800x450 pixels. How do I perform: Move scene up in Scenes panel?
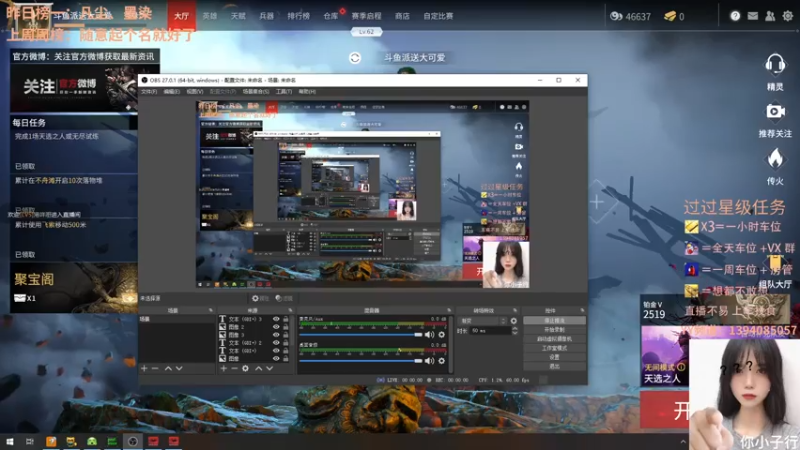click(168, 368)
